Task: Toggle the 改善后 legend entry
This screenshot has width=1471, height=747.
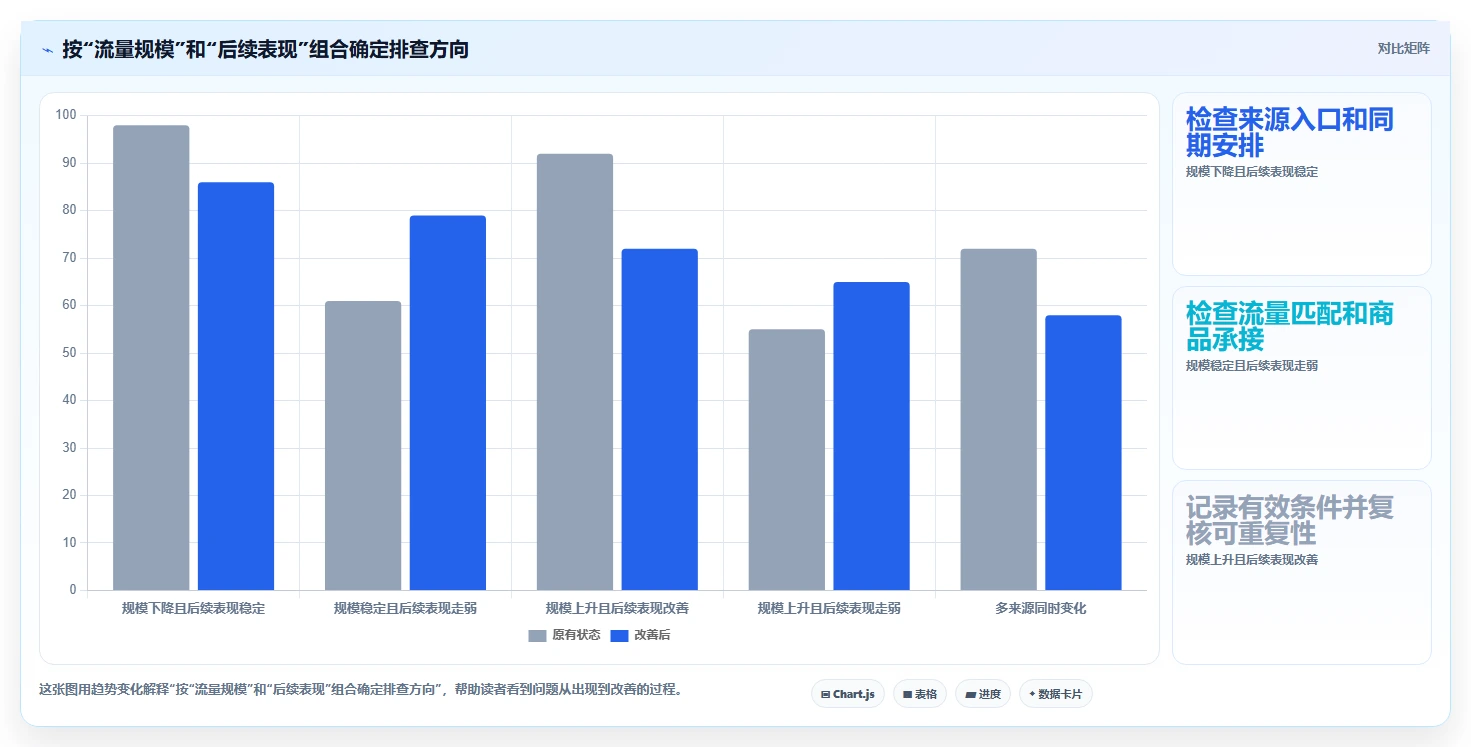Action: click(x=640, y=636)
